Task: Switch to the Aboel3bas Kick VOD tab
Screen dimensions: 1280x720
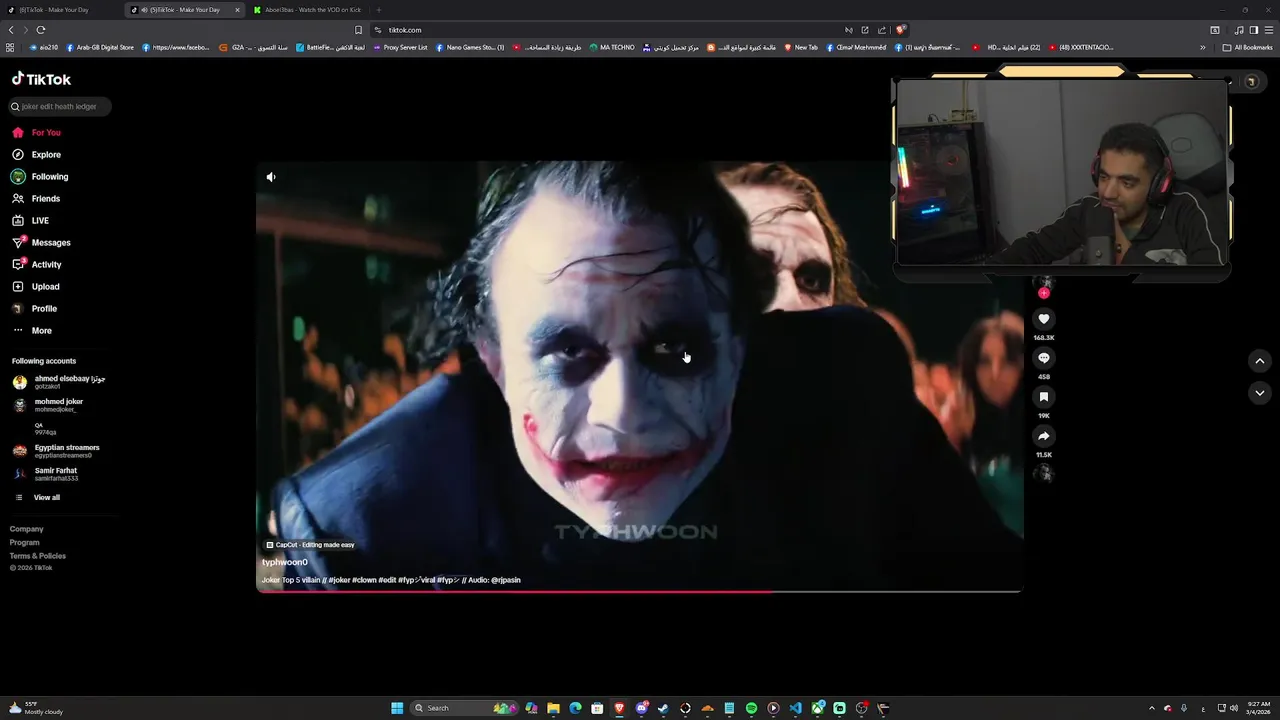Action: tap(308, 10)
